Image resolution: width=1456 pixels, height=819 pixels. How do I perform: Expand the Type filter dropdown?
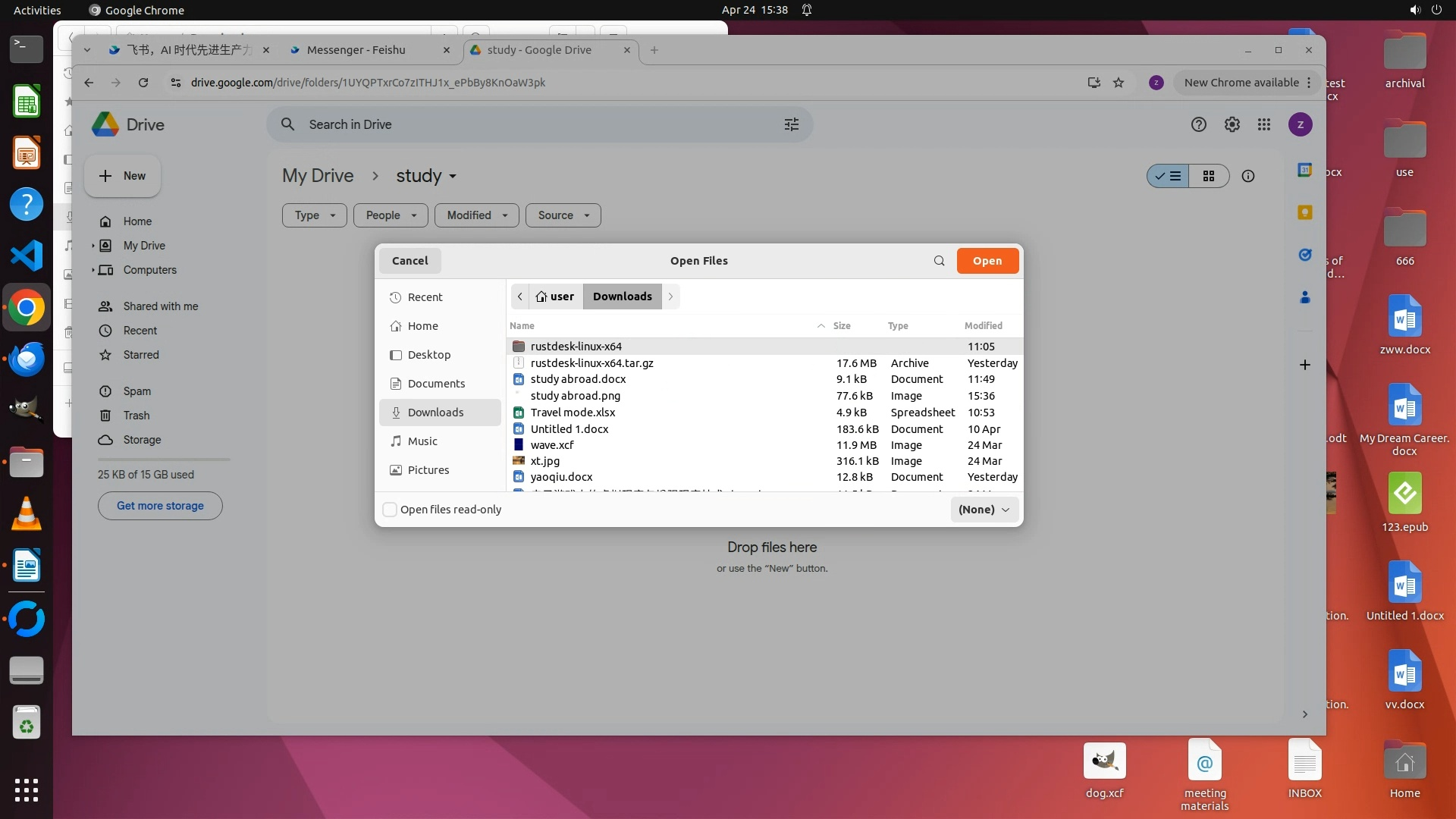click(x=315, y=215)
